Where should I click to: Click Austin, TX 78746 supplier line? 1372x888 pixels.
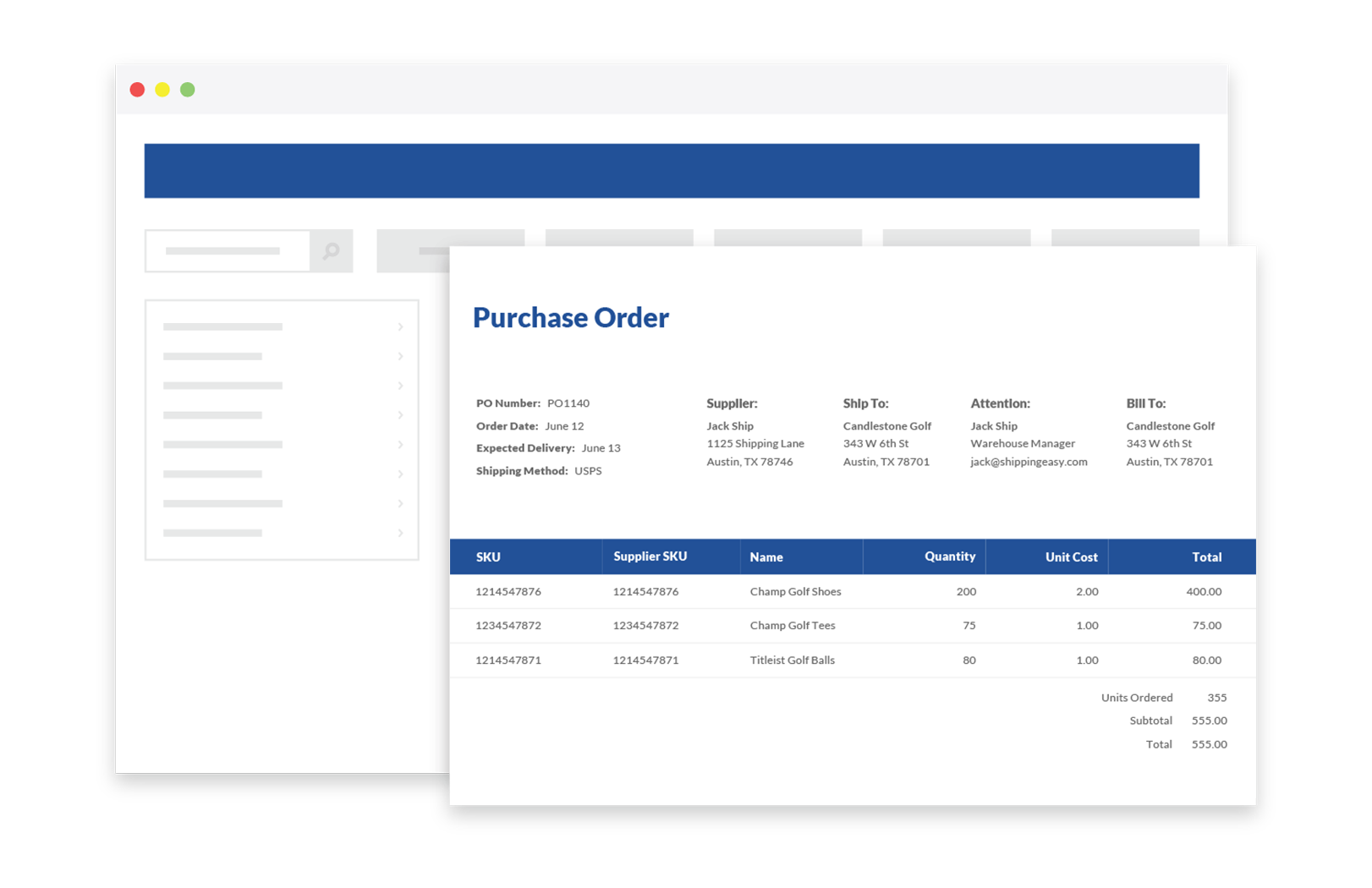749,462
